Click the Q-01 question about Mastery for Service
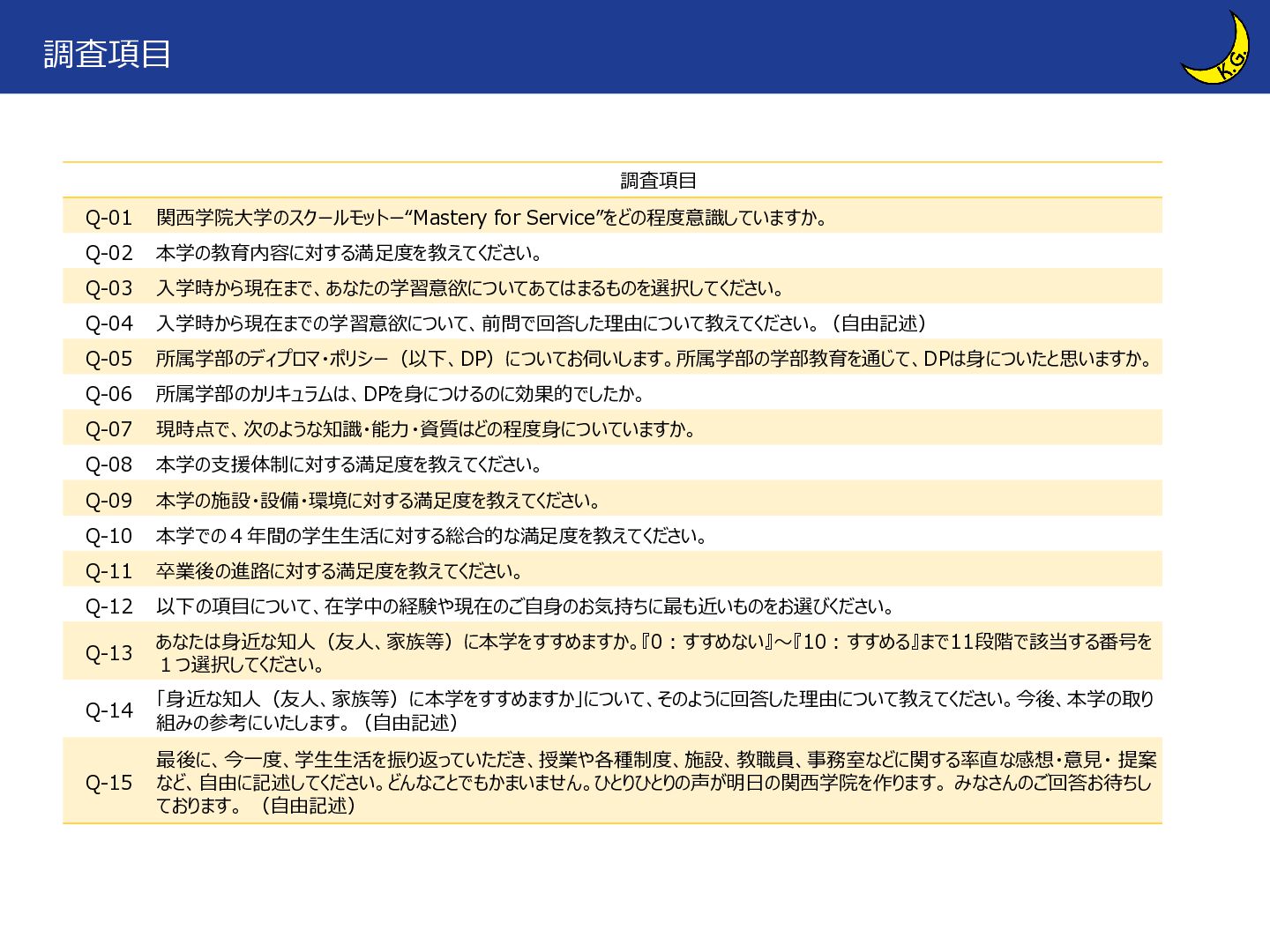Image resolution: width=1270 pixels, height=952 pixels. (492, 218)
